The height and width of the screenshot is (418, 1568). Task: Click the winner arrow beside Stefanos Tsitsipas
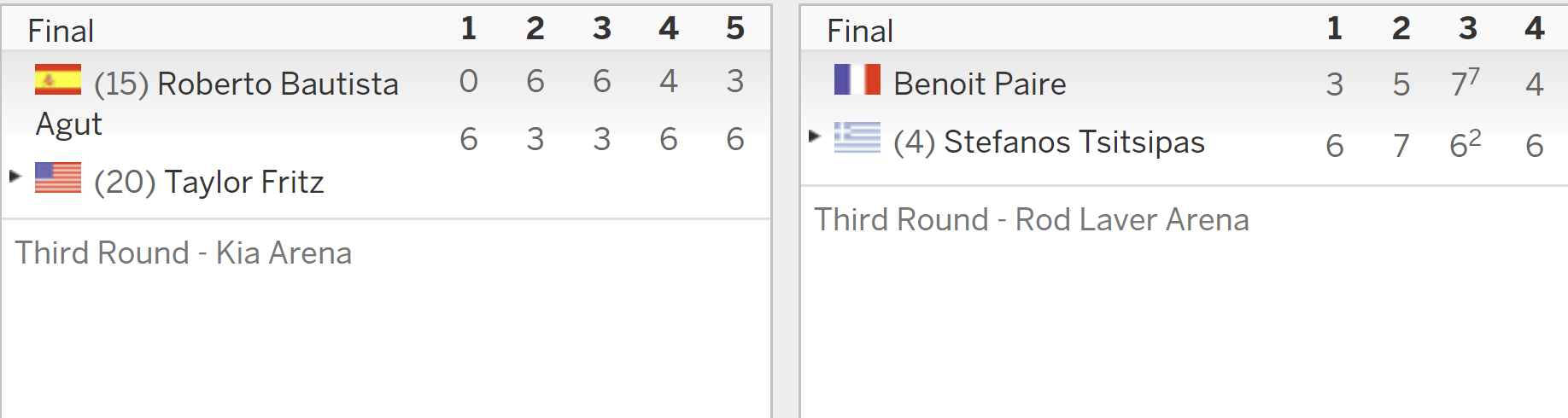815,136
